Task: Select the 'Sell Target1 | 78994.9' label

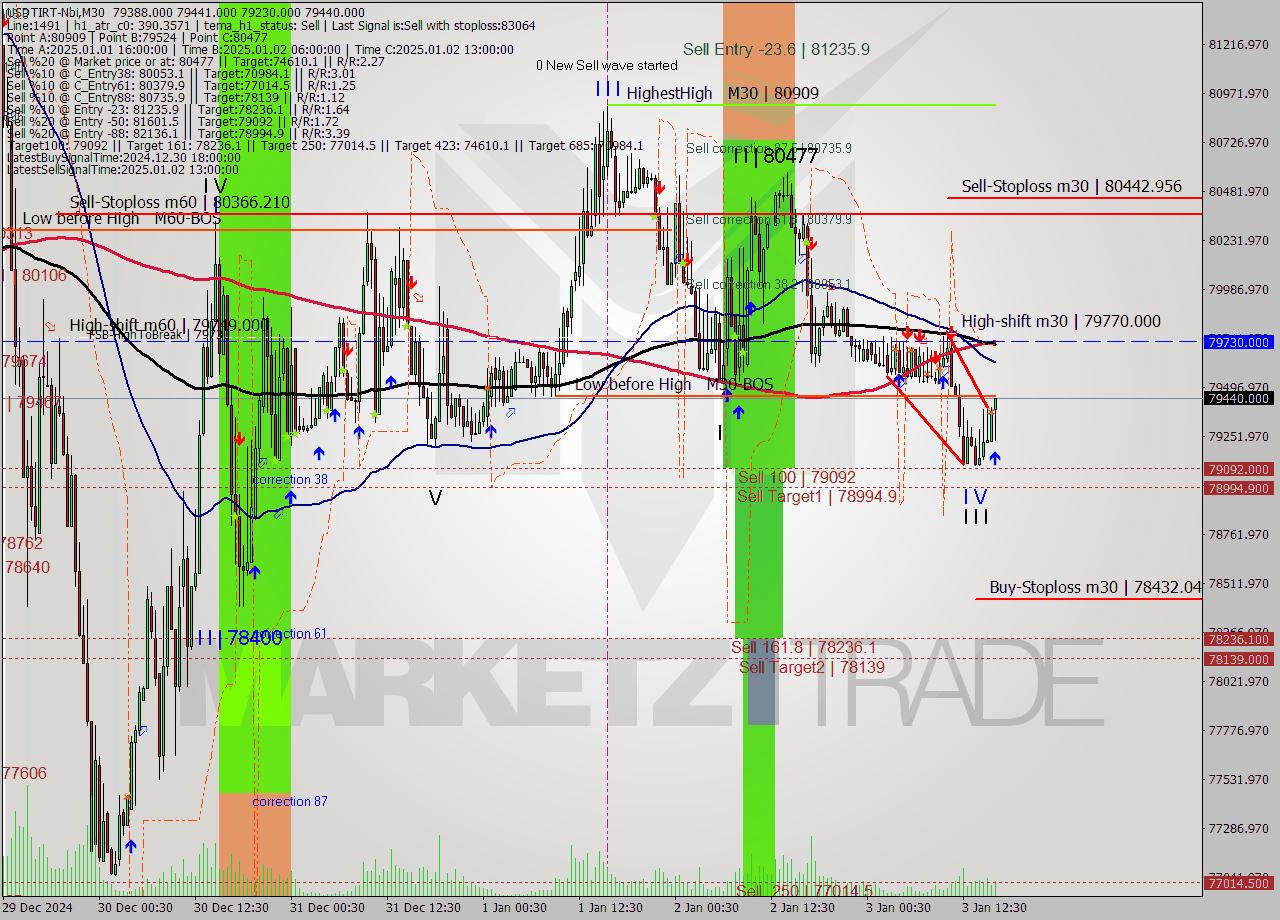Action: pyautogui.click(x=817, y=496)
